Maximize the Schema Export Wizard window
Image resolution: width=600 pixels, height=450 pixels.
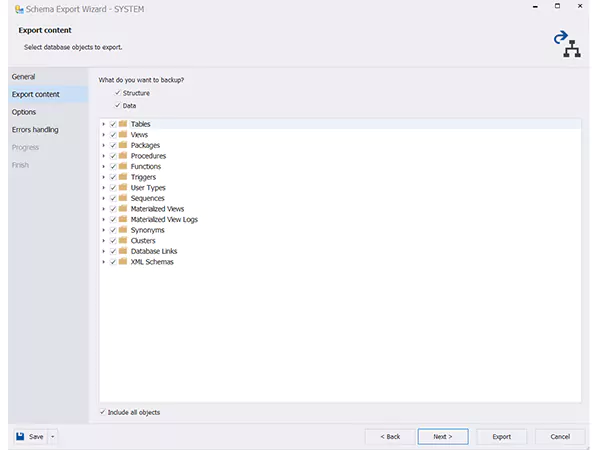(x=558, y=6)
